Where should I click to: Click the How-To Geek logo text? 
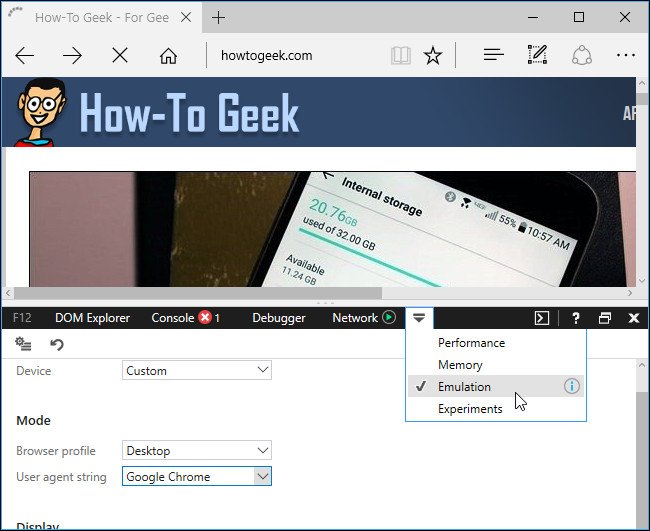coord(189,113)
